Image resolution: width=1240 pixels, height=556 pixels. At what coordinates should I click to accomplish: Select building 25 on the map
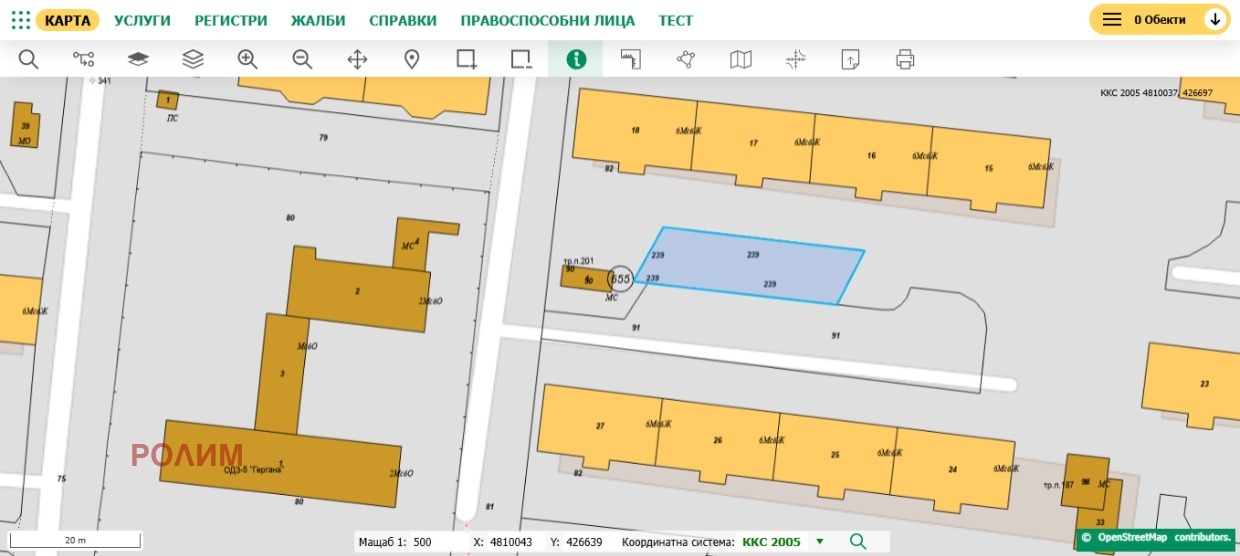[x=835, y=454]
